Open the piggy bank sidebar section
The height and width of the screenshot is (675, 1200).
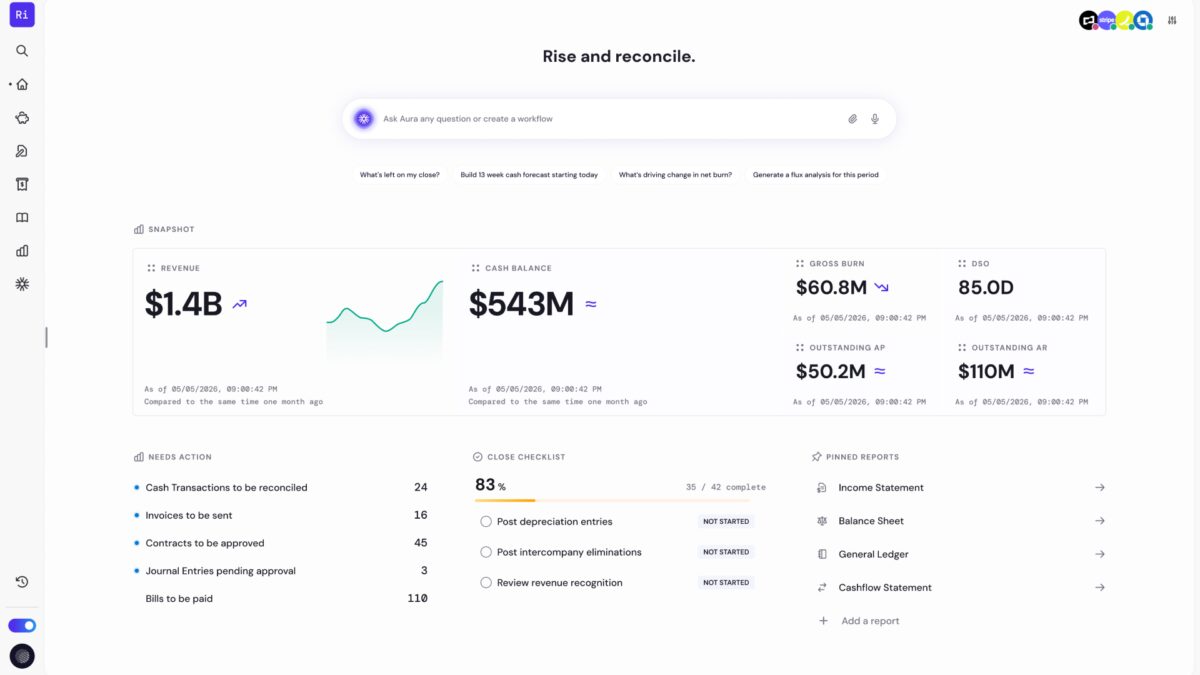pos(22,118)
